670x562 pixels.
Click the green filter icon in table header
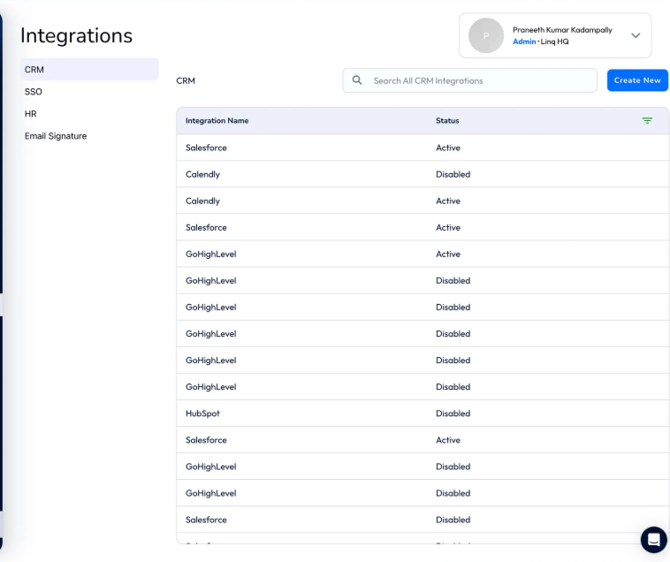click(x=647, y=121)
